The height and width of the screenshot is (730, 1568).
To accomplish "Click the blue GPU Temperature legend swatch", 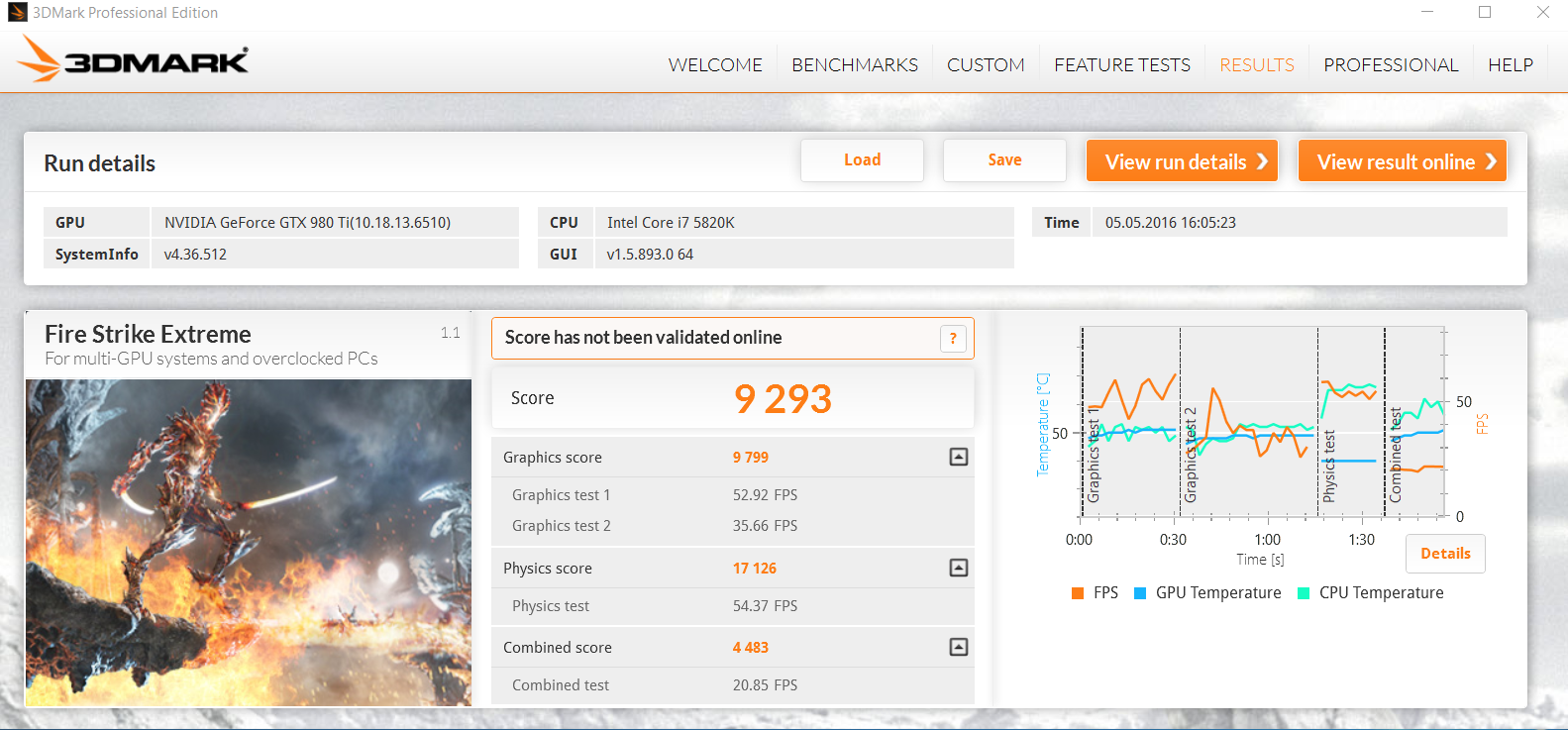I will pos(1140,593).
